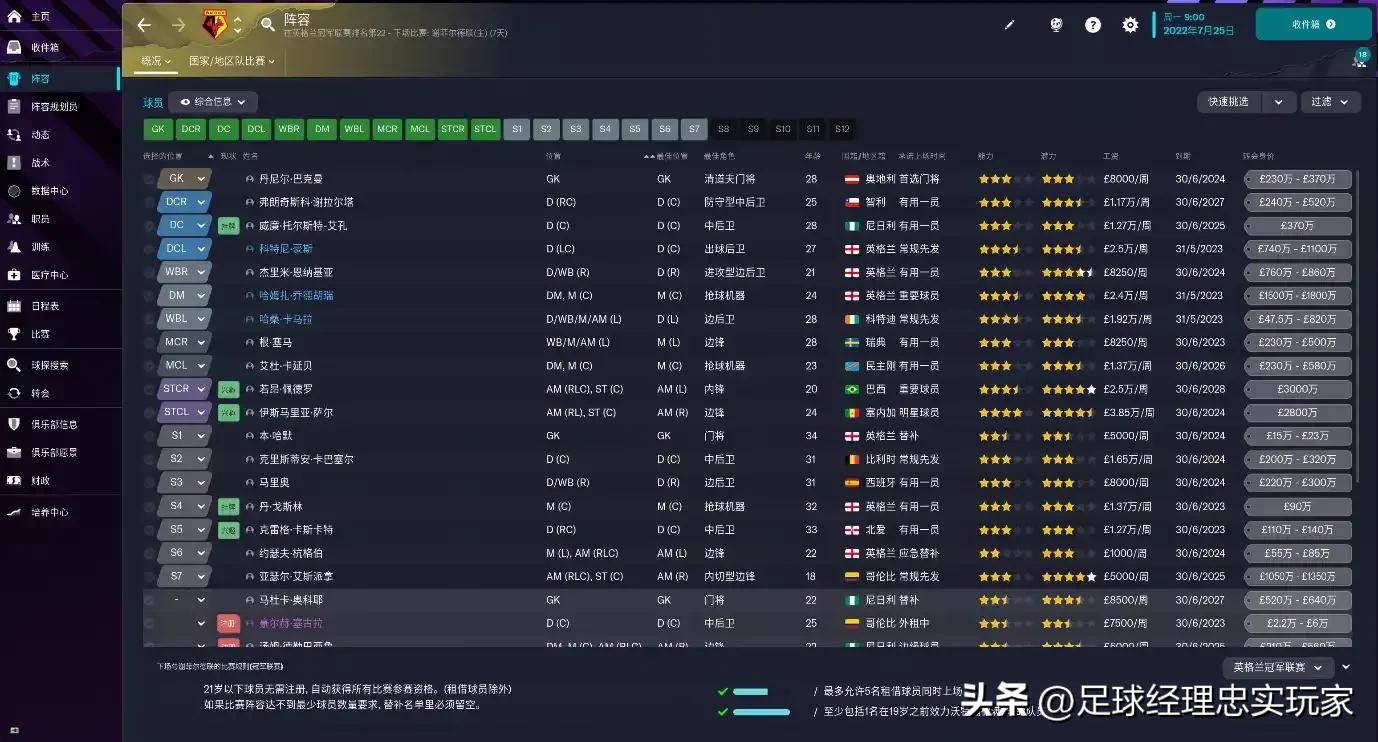This screenshot has width=1378, height=742.
Task: Open the 概况 tab menu
Action: point(153,61)
